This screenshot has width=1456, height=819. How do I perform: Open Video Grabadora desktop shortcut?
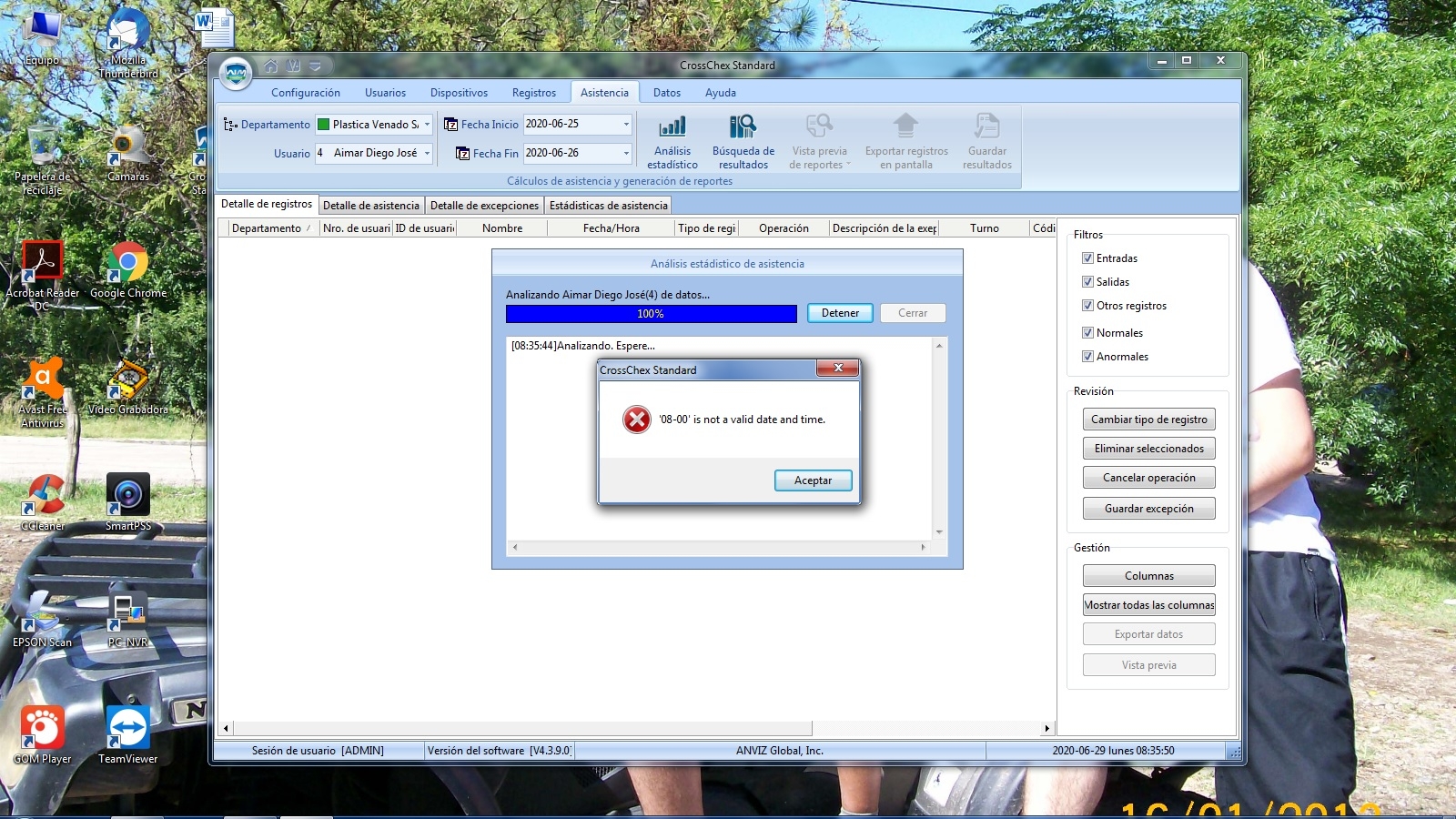[128, 386]
